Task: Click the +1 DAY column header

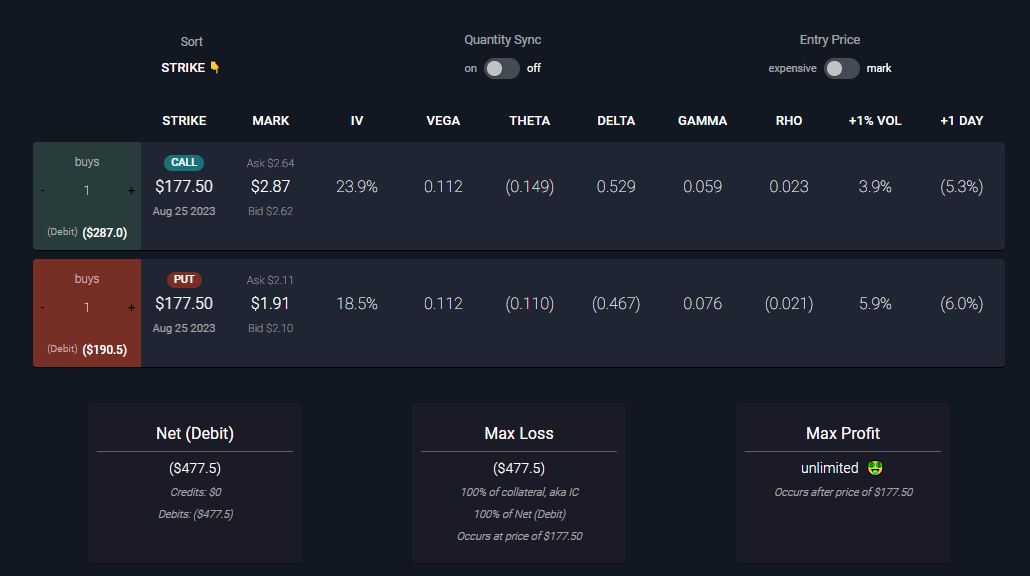Action: tap(962, 121)
